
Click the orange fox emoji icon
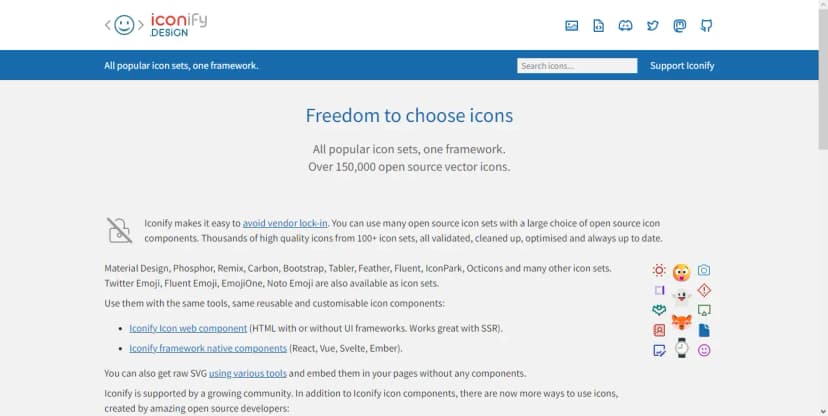tap(681, 322)
